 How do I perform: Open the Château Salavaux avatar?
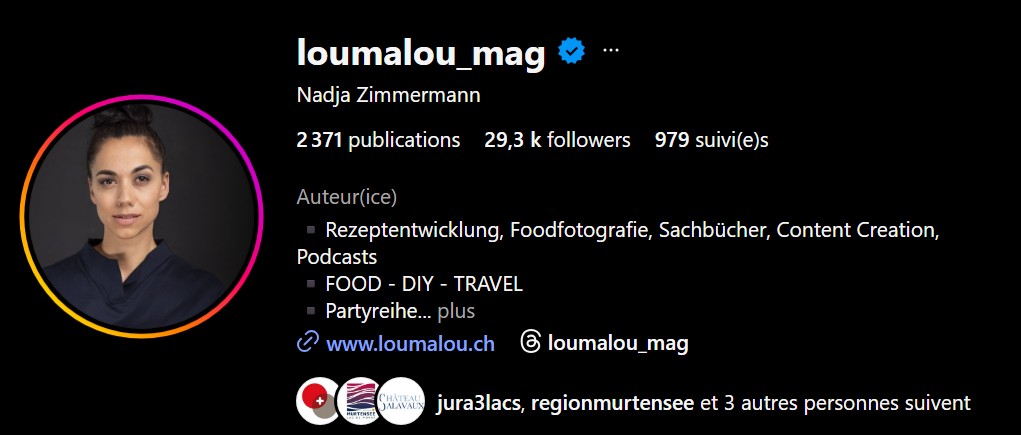402,401
